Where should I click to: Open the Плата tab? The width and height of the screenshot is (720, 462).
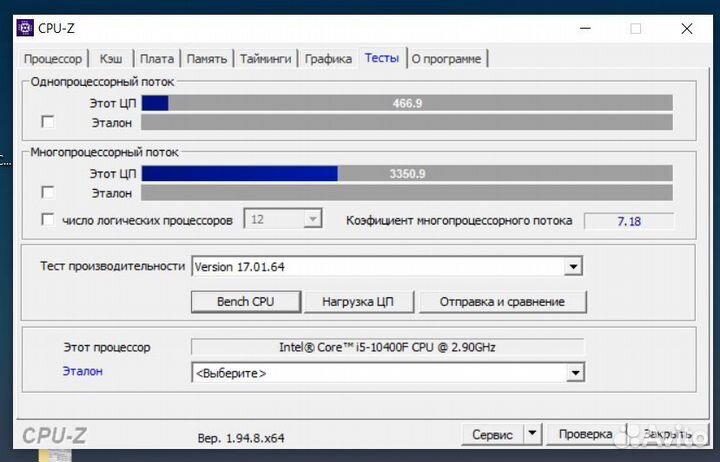point(157,59)
